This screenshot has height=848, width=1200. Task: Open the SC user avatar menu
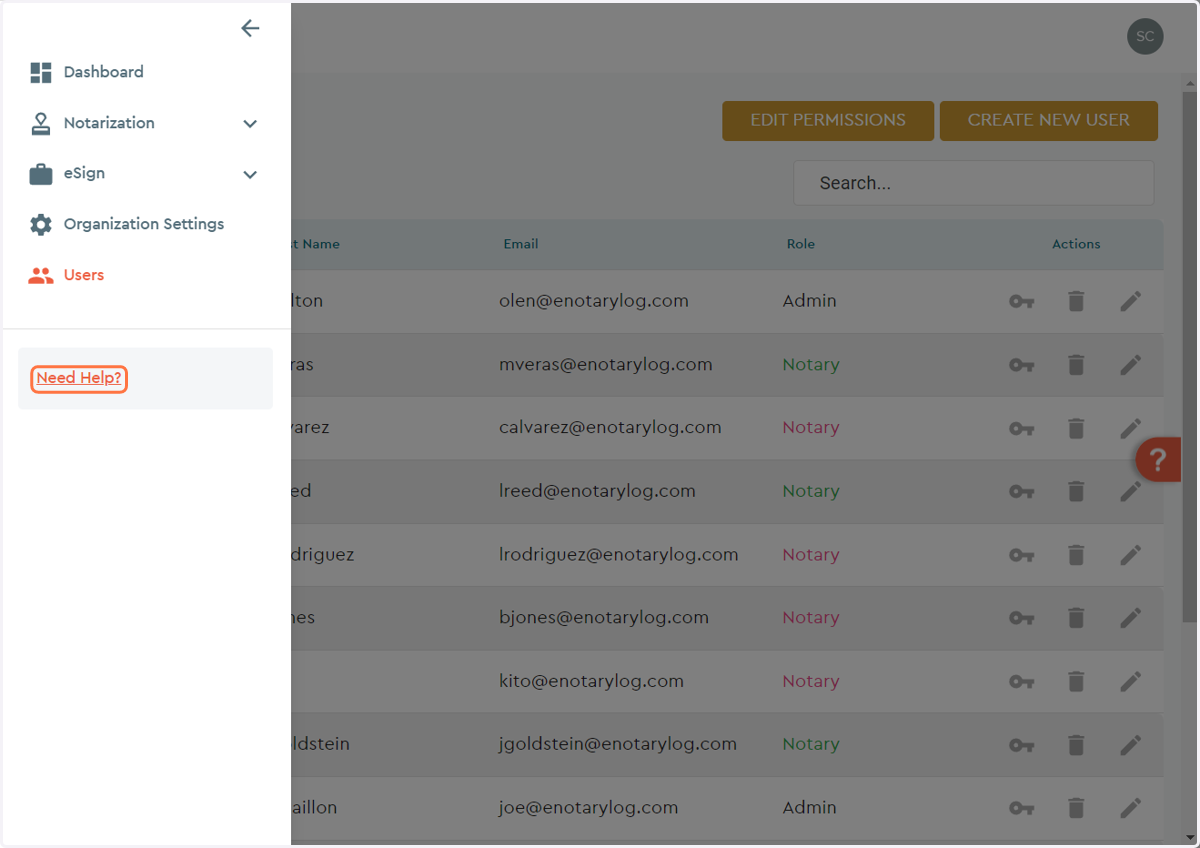coord(1145,36)
